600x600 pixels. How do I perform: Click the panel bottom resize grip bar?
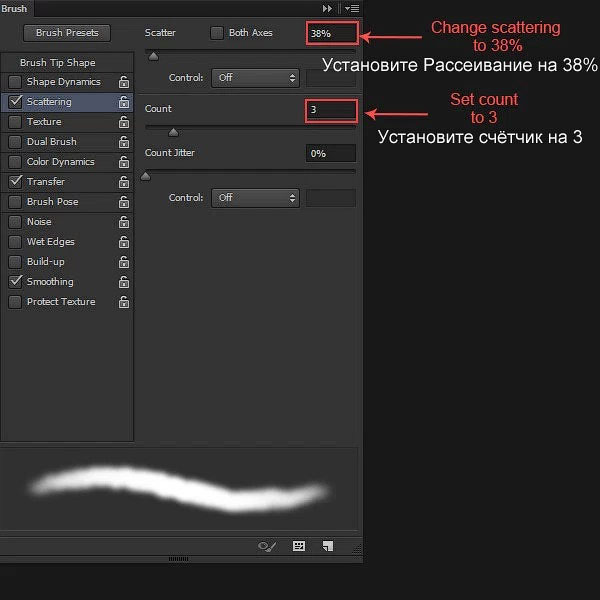point(178,559)
